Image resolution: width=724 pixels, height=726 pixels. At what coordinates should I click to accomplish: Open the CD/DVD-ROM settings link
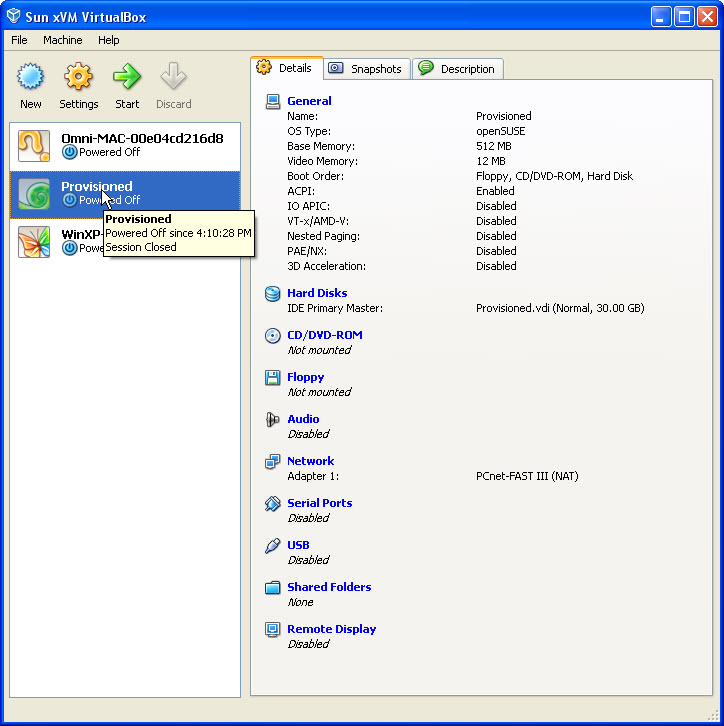325,335
